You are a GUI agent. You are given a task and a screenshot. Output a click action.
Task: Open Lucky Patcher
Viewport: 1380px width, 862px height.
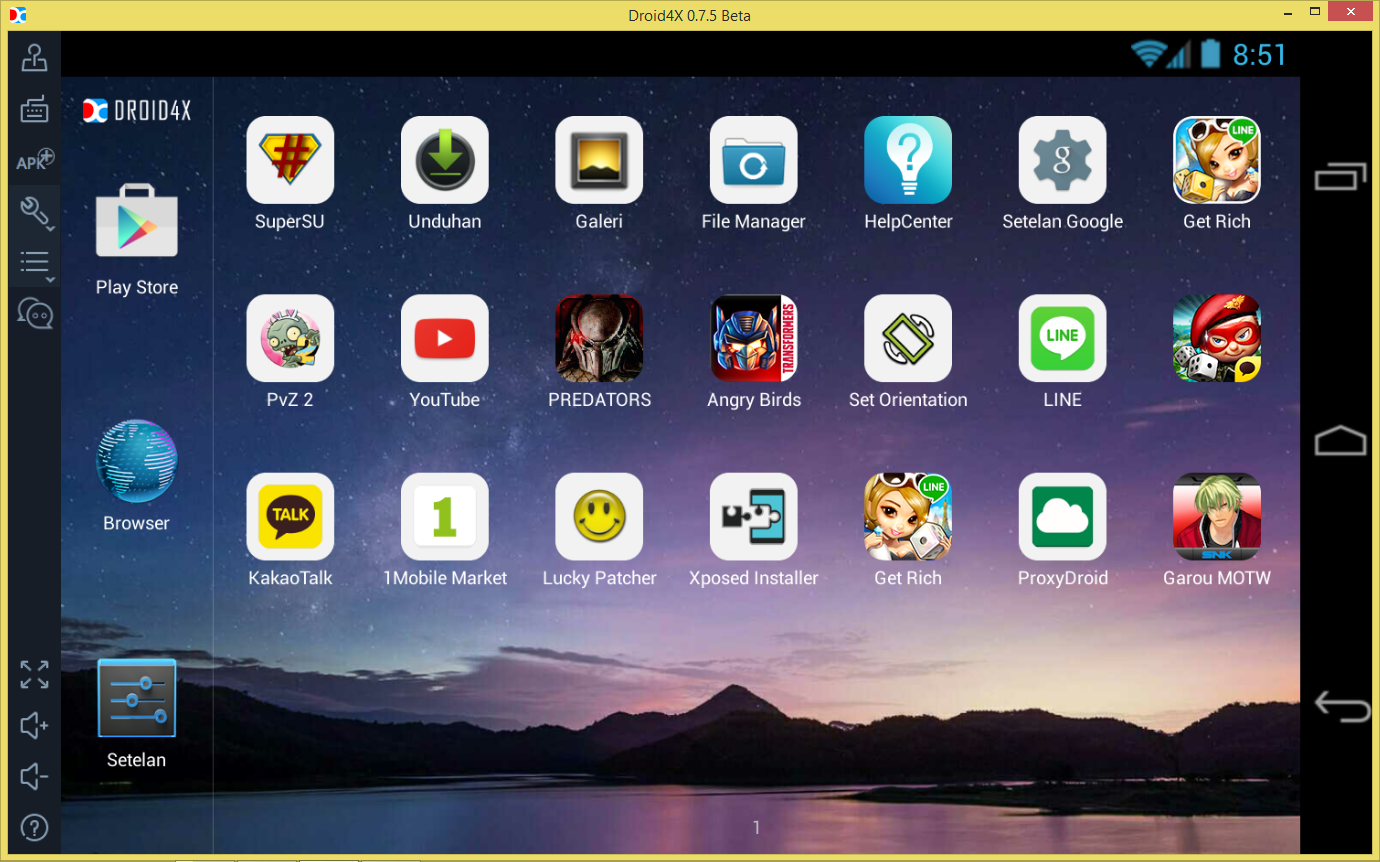[598, 517]
